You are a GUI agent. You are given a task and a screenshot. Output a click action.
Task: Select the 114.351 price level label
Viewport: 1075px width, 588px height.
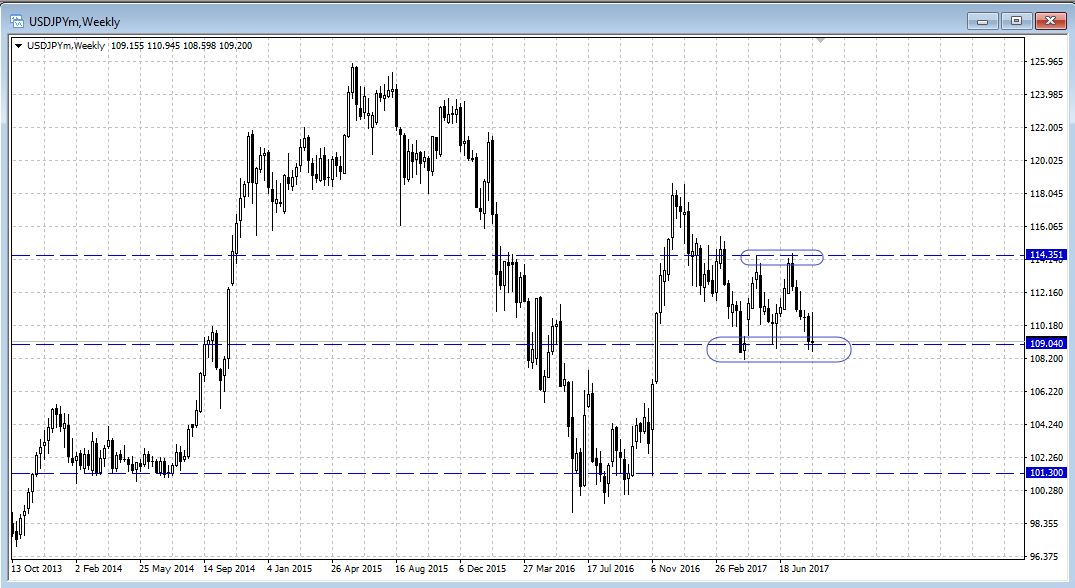(1044, 255)
